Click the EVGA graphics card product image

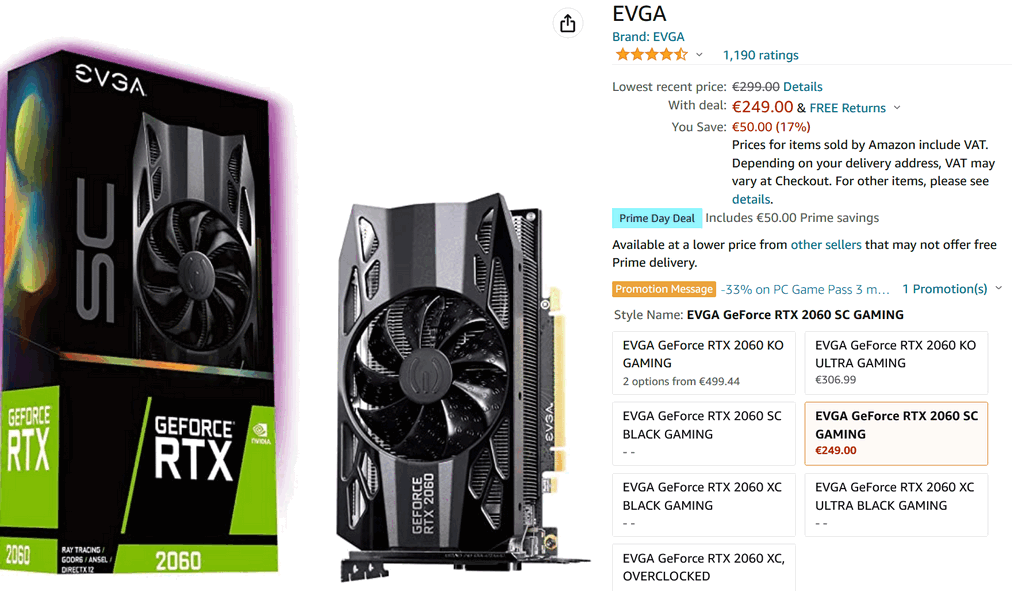pyautogui.click(x=457, y=385)
